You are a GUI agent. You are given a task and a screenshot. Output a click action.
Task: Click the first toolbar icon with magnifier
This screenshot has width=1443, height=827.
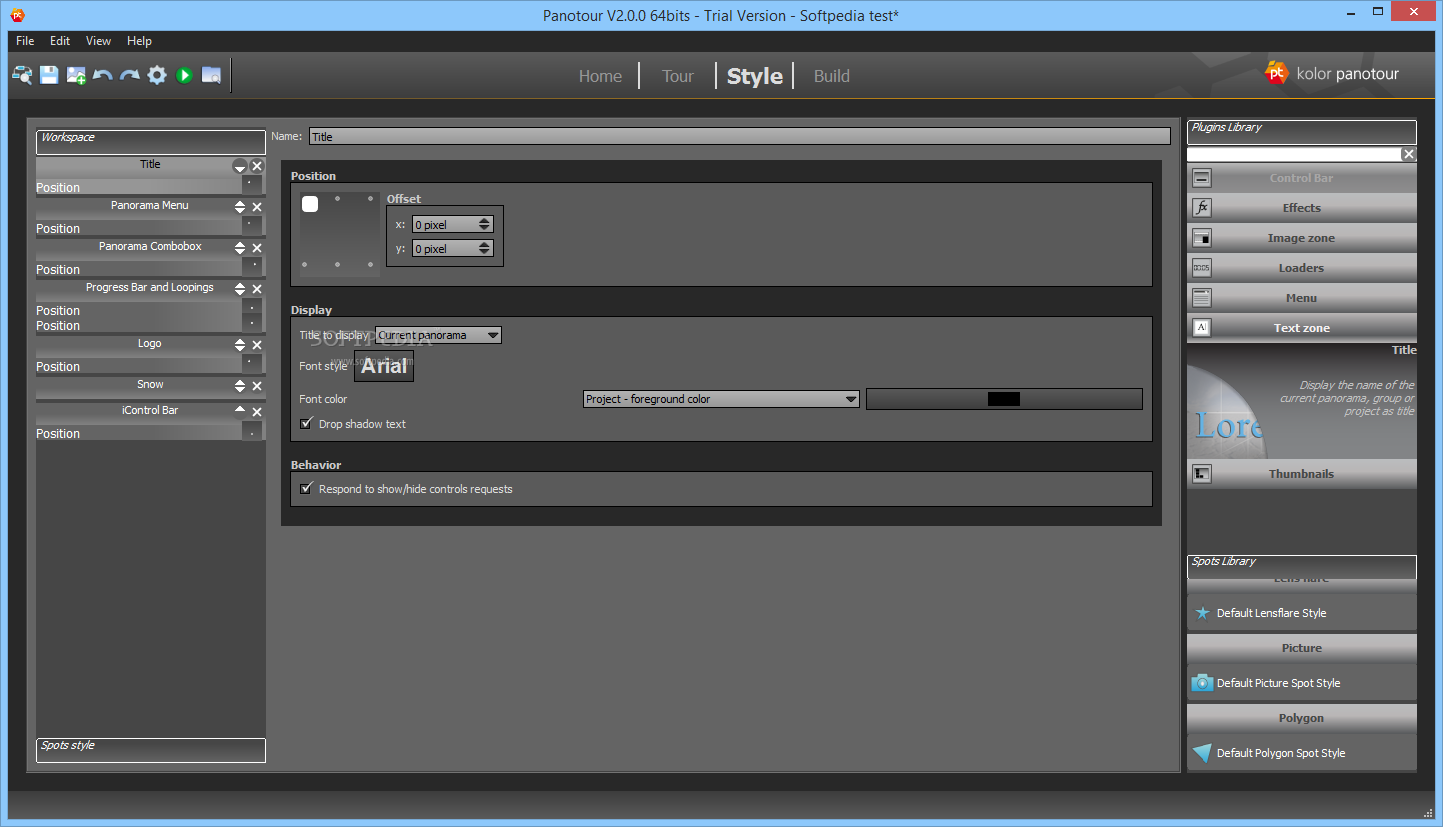point(22,75)
